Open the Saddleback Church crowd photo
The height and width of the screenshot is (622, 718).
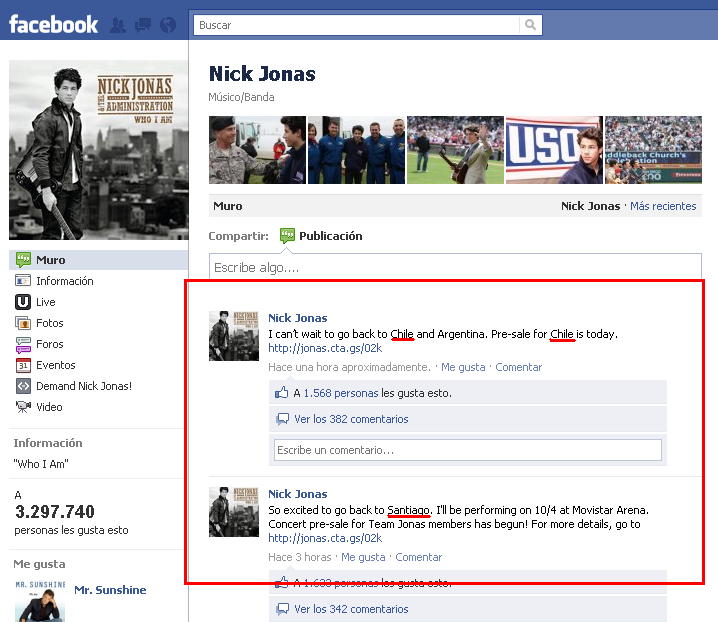point(653,150)
